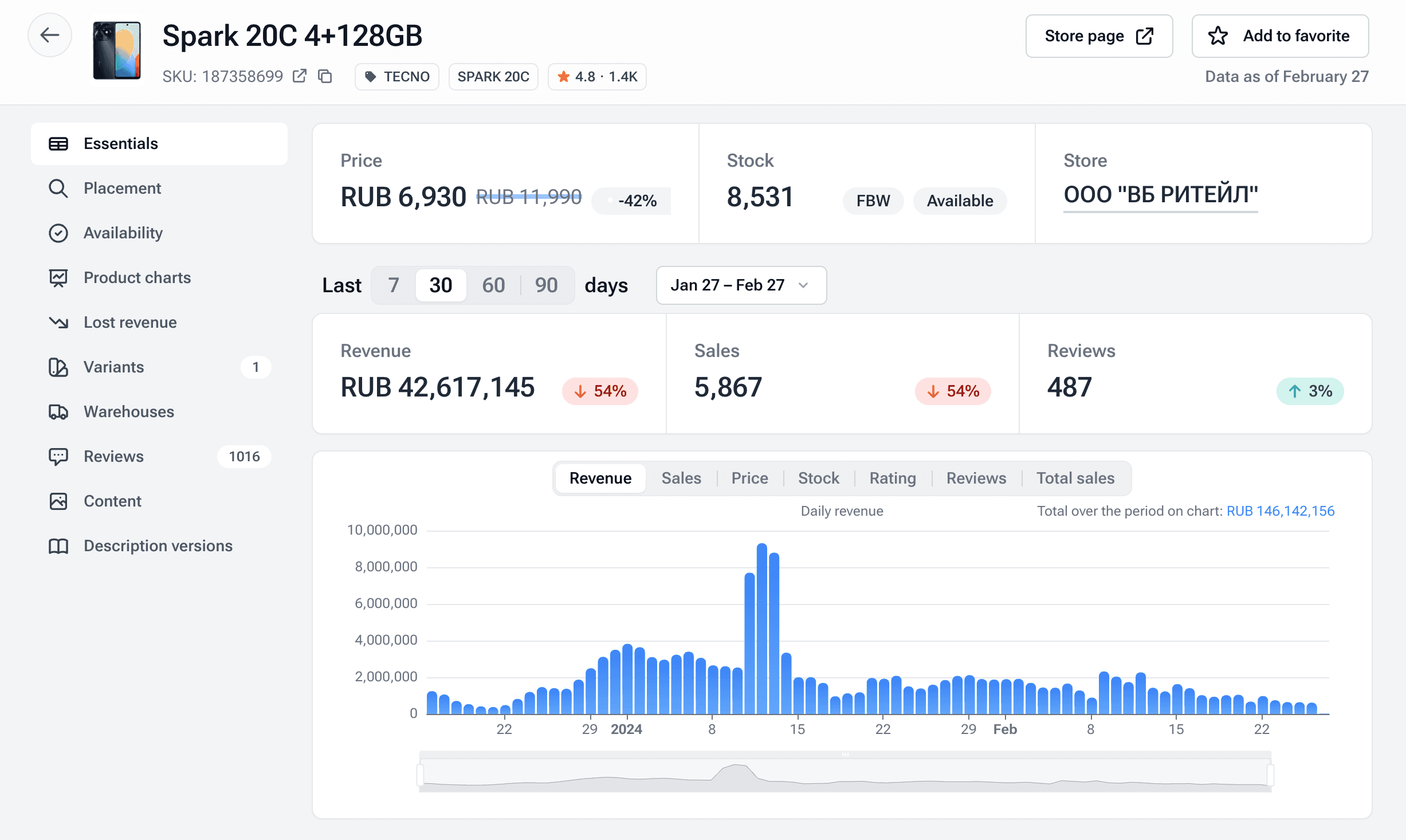Switch chart to Sales metric
Viewport: 1406px width, 840px height.
click(681, 477)
